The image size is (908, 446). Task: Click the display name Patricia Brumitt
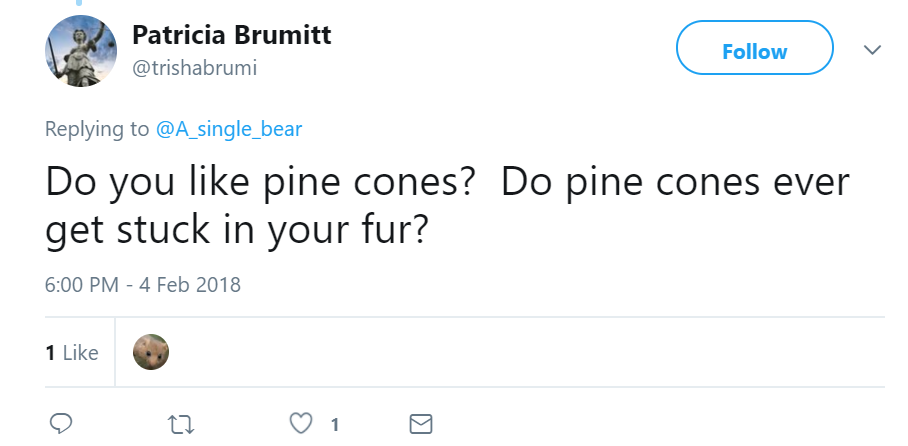(x=231, y=36)
